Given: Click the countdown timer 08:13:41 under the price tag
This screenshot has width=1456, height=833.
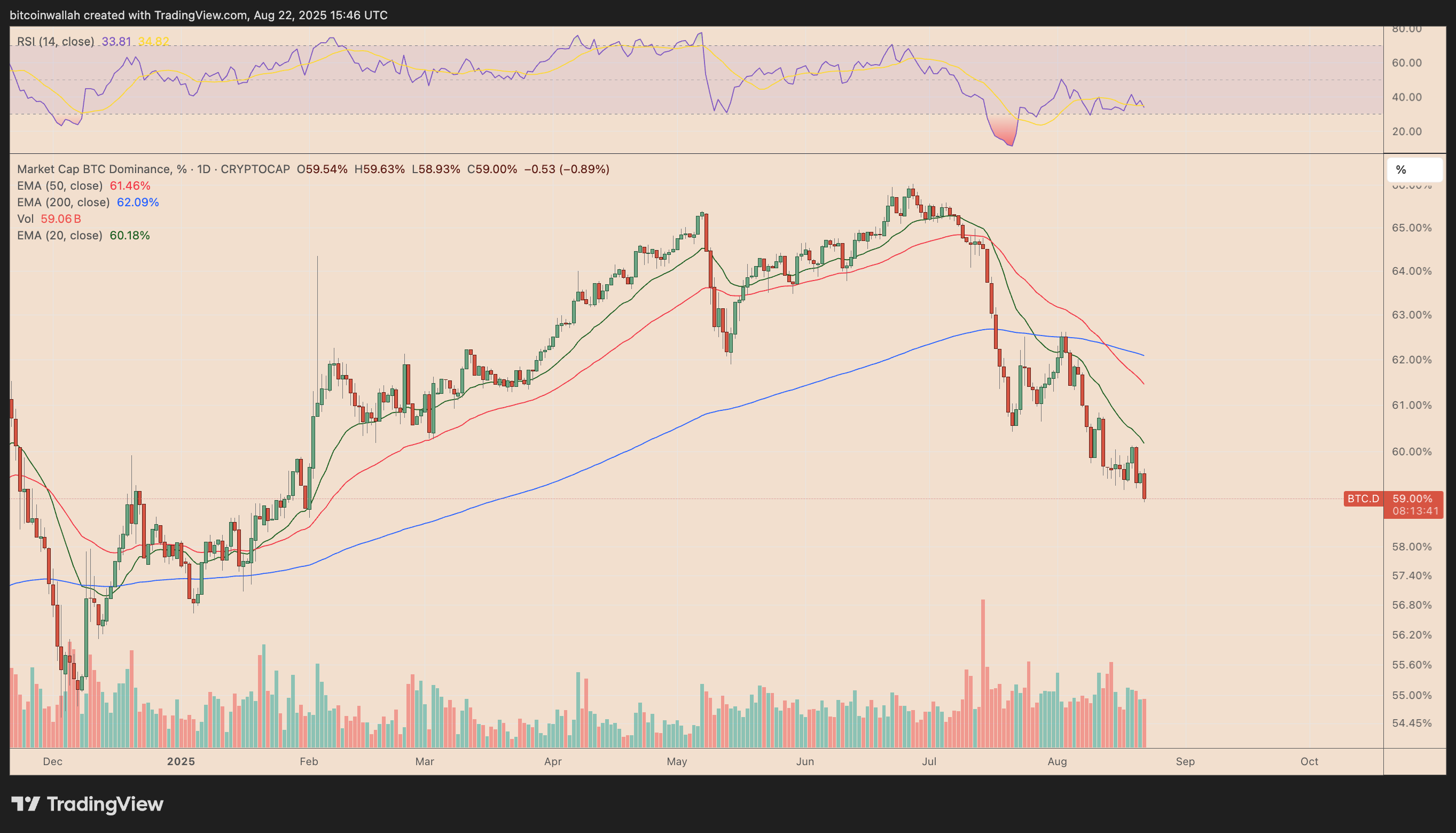Looking at the screenshot, I should (x=1415, y=511).
